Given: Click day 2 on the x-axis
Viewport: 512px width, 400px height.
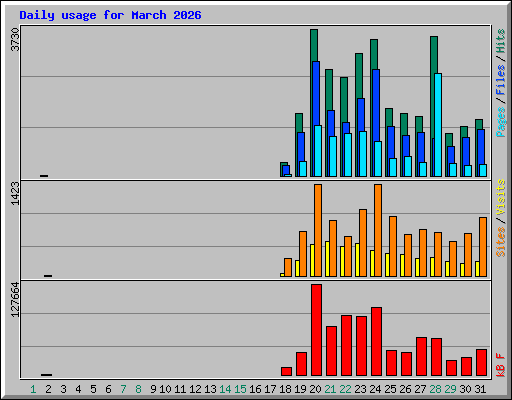Looking at the screenshot, I should (48, 389).
